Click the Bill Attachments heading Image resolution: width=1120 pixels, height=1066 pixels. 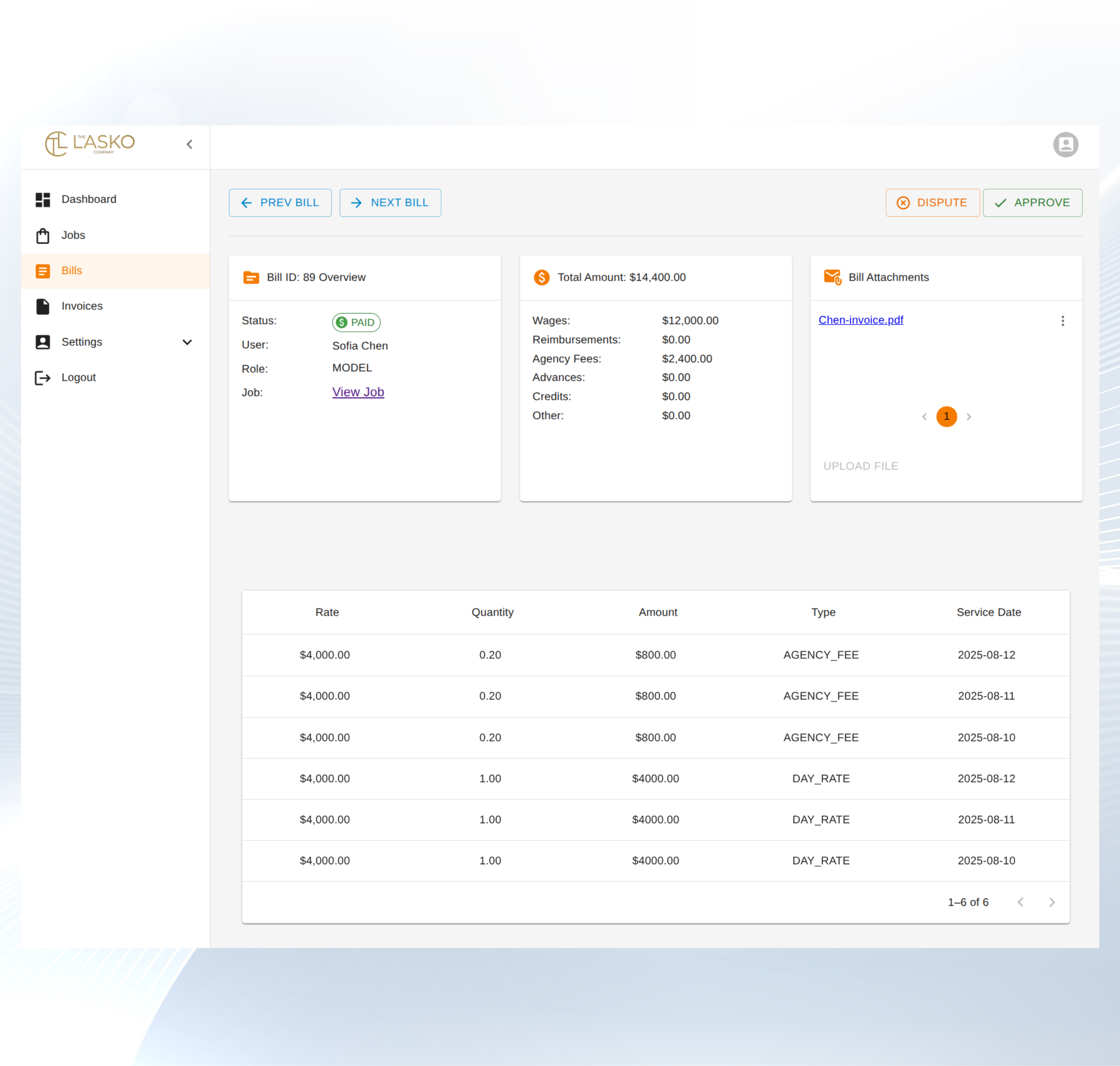(x=888, y=277)
